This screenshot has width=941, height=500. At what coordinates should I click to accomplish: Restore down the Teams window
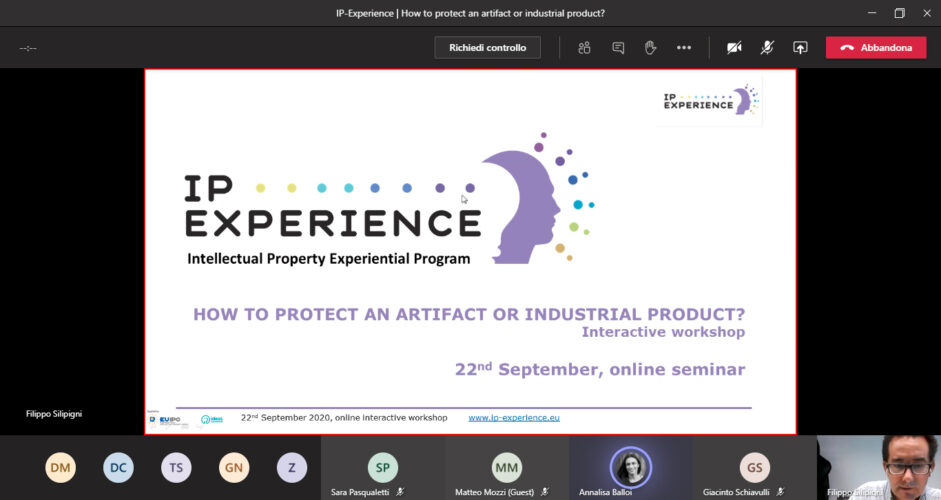click(x=899, y=13)
